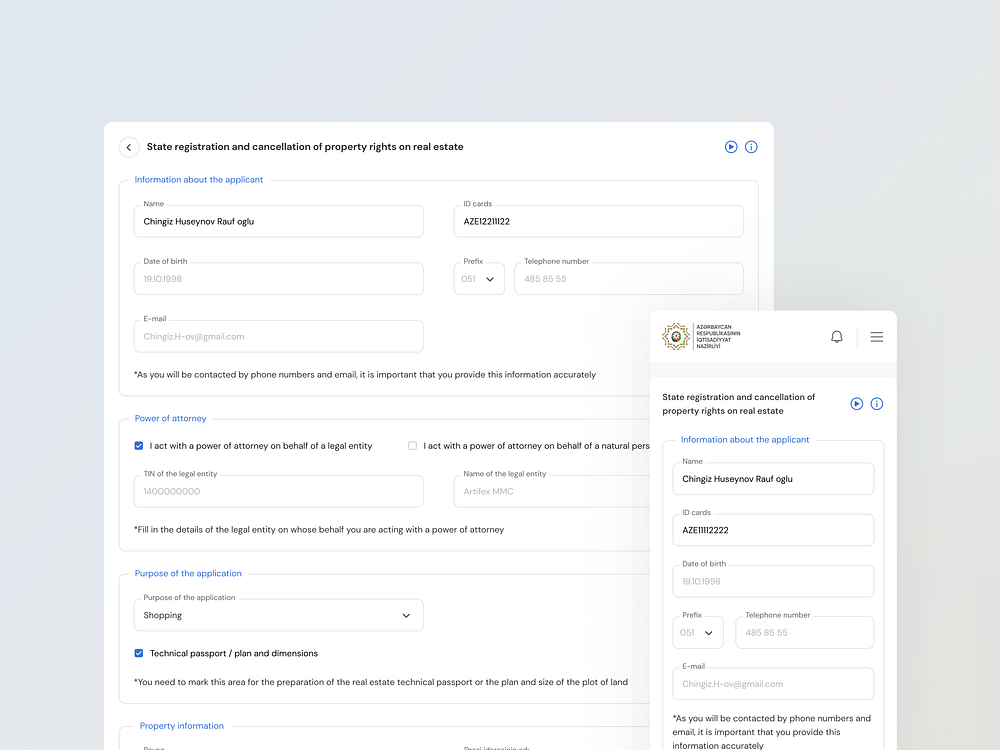1000x750 pixels.
Task: Check power of attorney for natural person
Action: (412, 446)
